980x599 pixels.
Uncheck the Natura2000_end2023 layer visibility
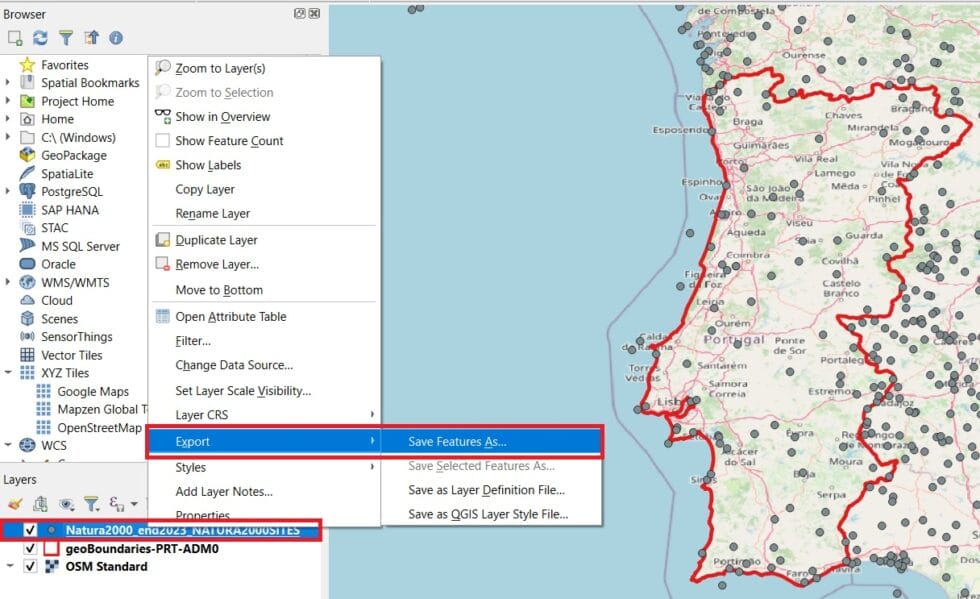pos(30,530)
